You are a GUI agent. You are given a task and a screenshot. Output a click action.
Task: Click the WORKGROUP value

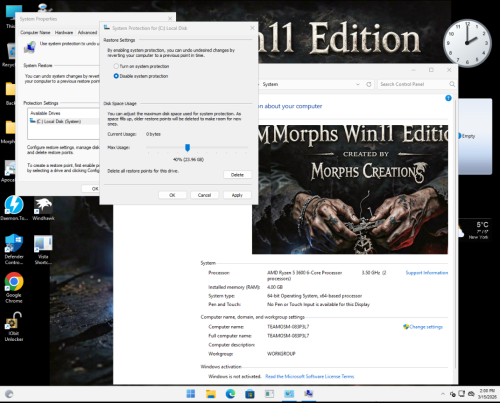[281, 354]
